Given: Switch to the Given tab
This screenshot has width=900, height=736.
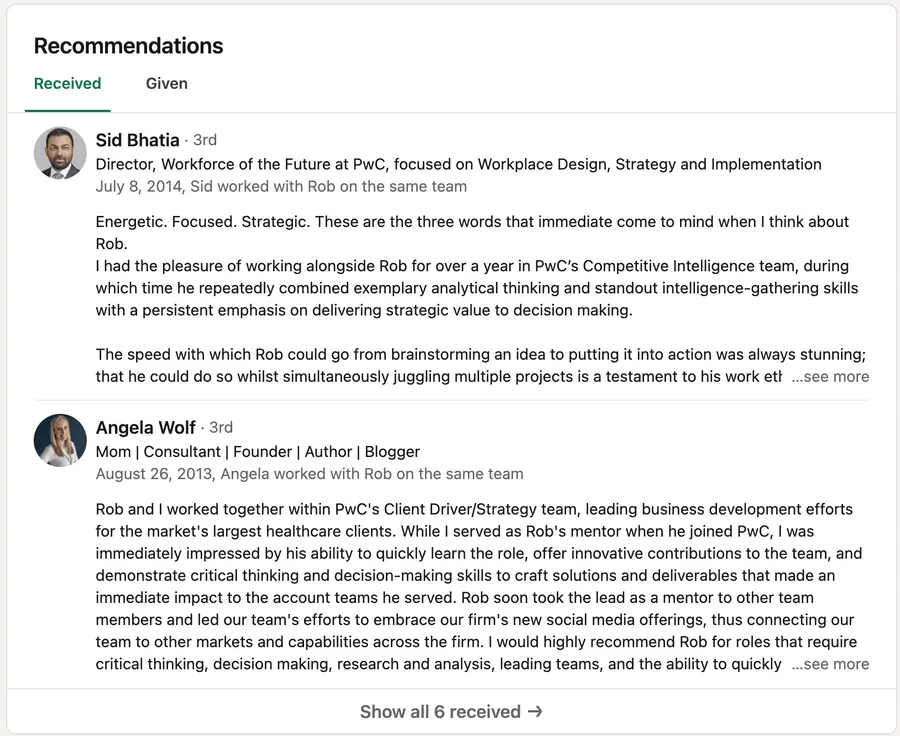Looking at the screenshot, I should (x=166, y=83).
